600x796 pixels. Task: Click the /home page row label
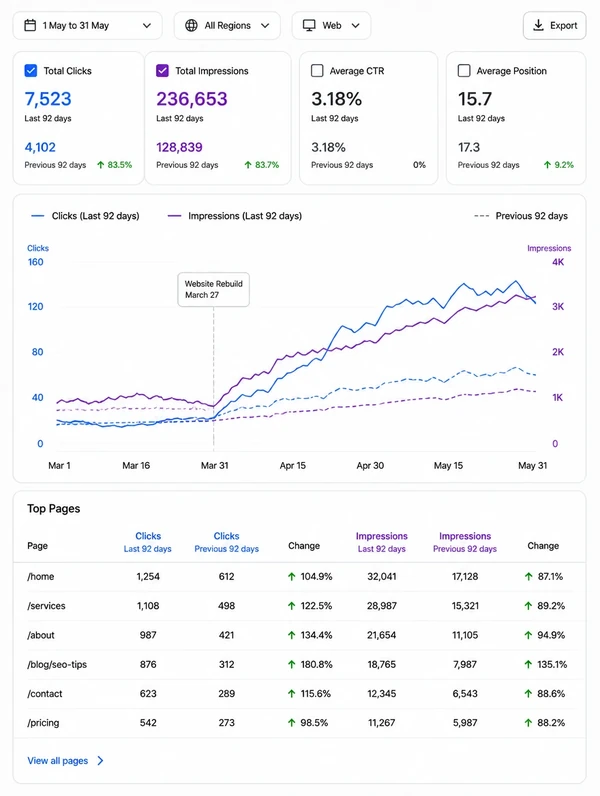tap(41, 577)
